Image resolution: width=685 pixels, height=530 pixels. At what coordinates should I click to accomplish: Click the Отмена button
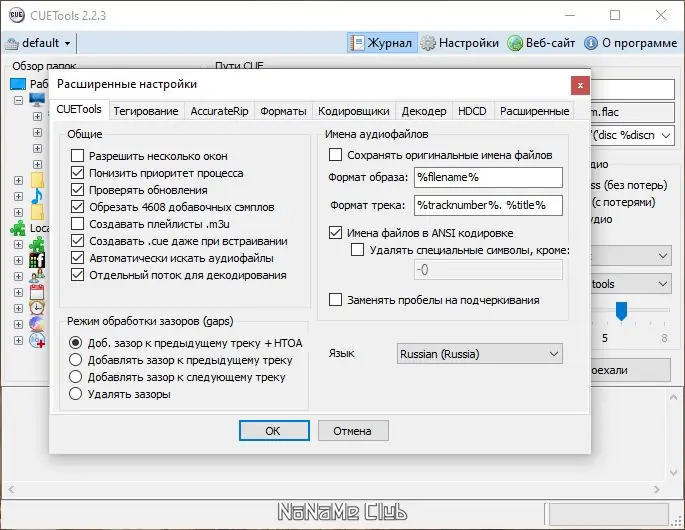[353, 431]
